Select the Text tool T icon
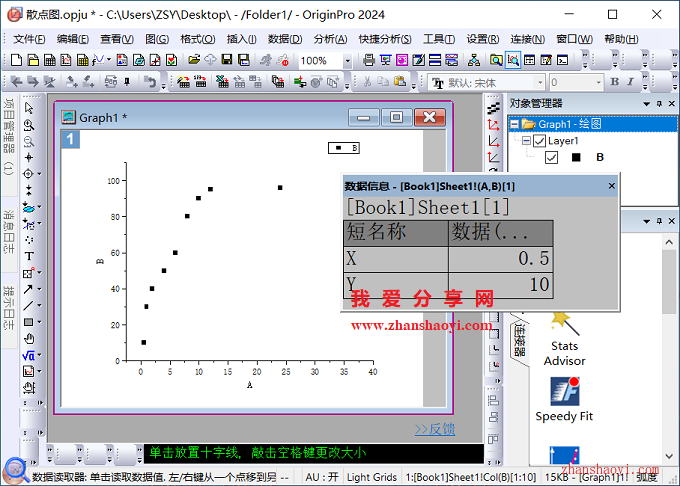The width and height of the screenshot is (680, 486). point(29,256)
